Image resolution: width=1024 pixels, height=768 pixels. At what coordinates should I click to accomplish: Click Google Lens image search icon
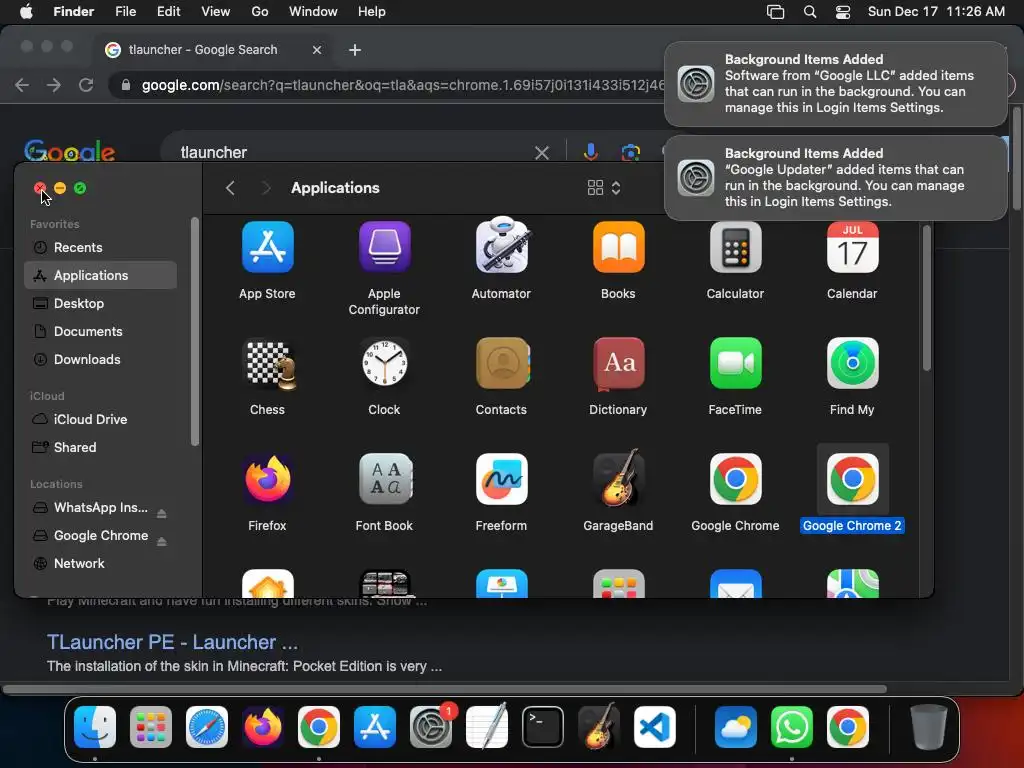(x=630, y=152)
